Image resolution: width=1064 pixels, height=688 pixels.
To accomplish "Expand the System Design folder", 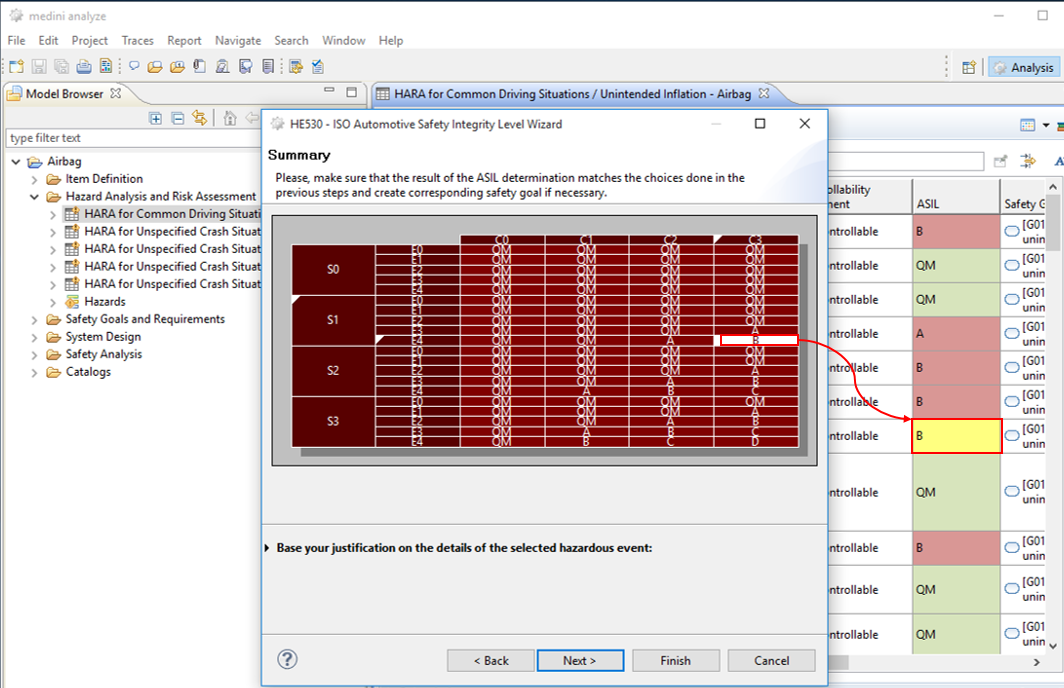I will tap(36, 337).
